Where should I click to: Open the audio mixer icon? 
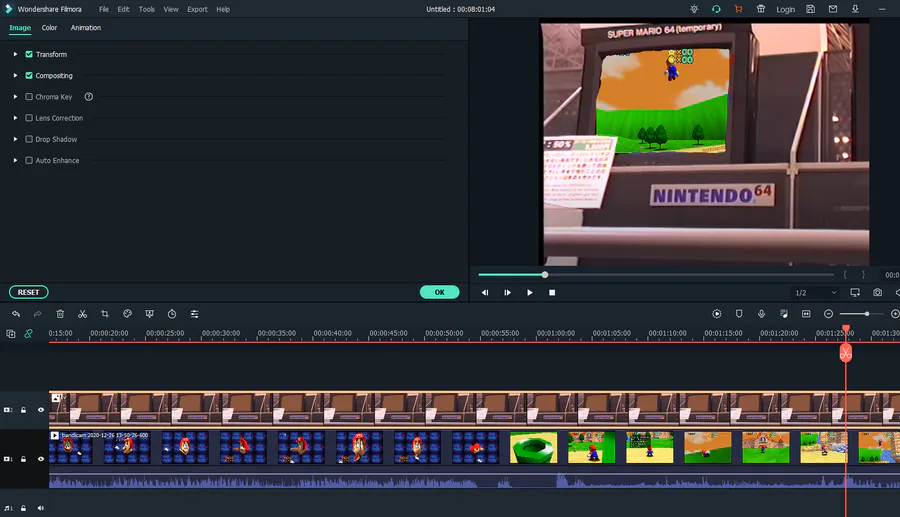(x=784, y=314)
